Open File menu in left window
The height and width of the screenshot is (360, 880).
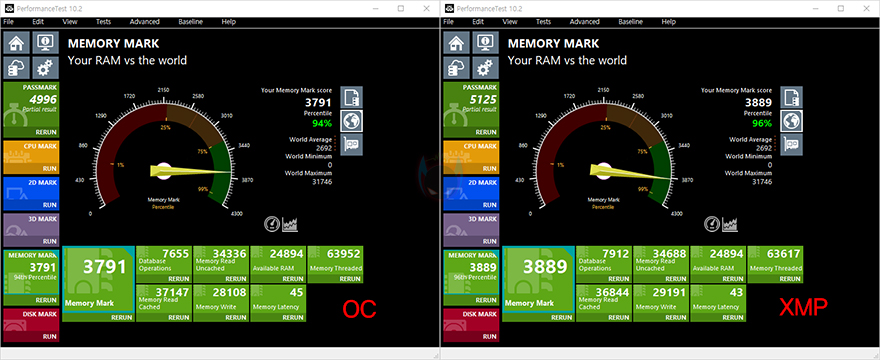pyautogui.click(x=8, y=22)
